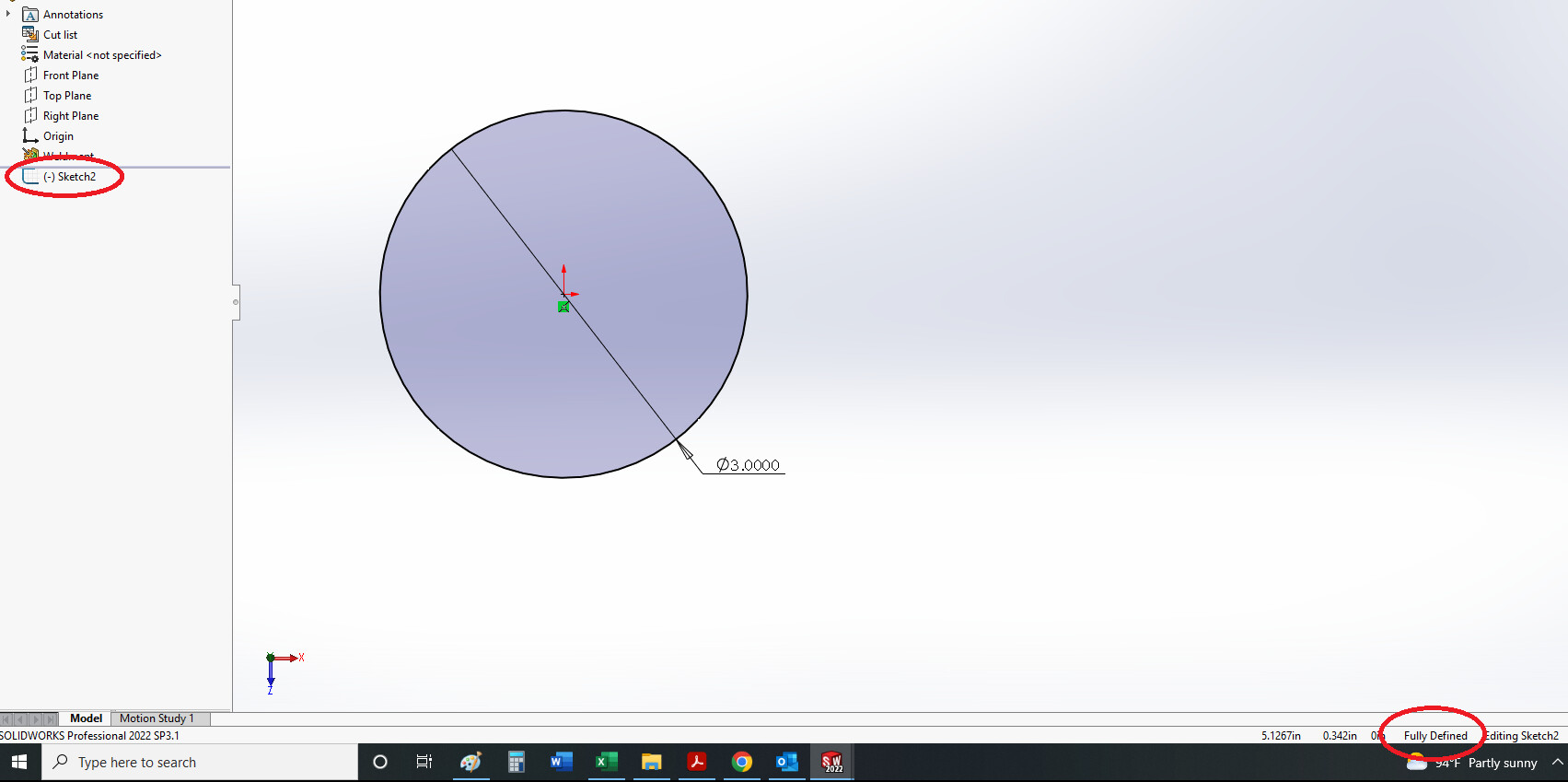Jump to last tab with the scroll arrow
The height and width of the screenshot is (782, 1568).
(x=51, y=718)
